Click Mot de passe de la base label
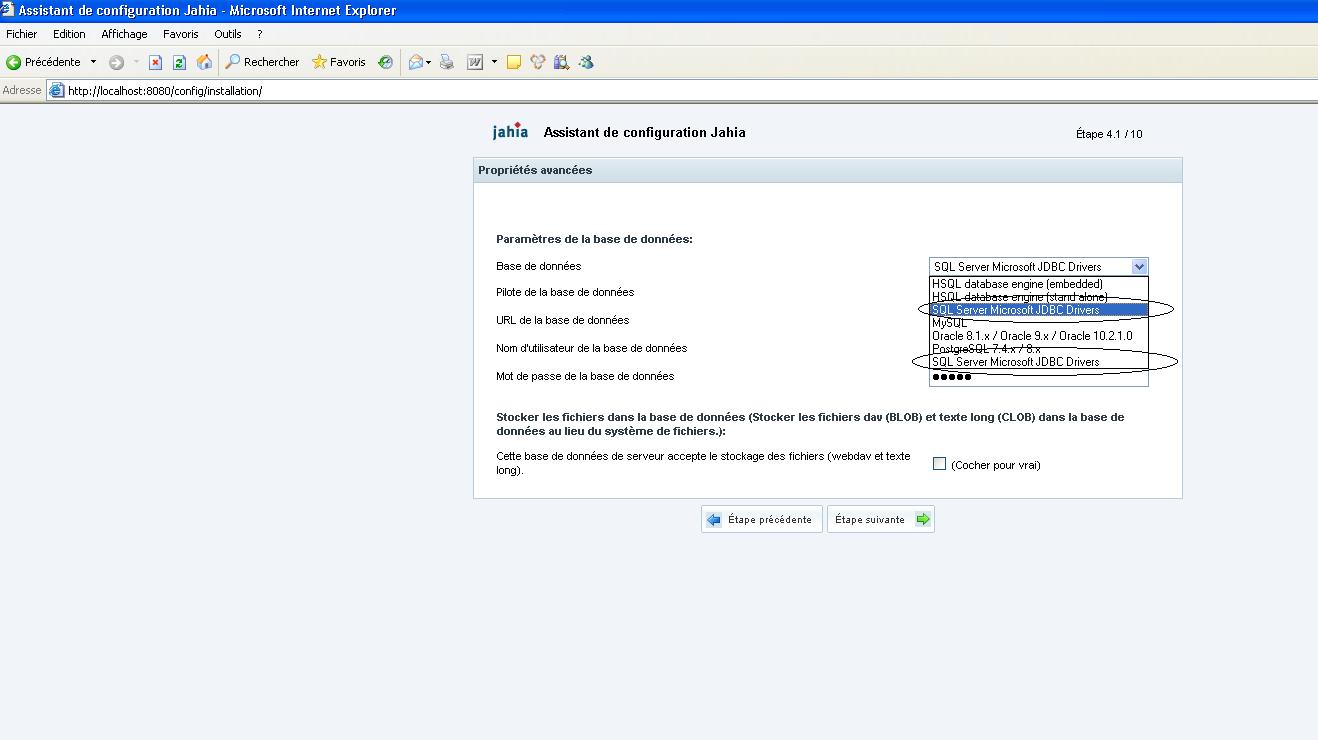The image size is (1318, 740). (x=585, y=376)
